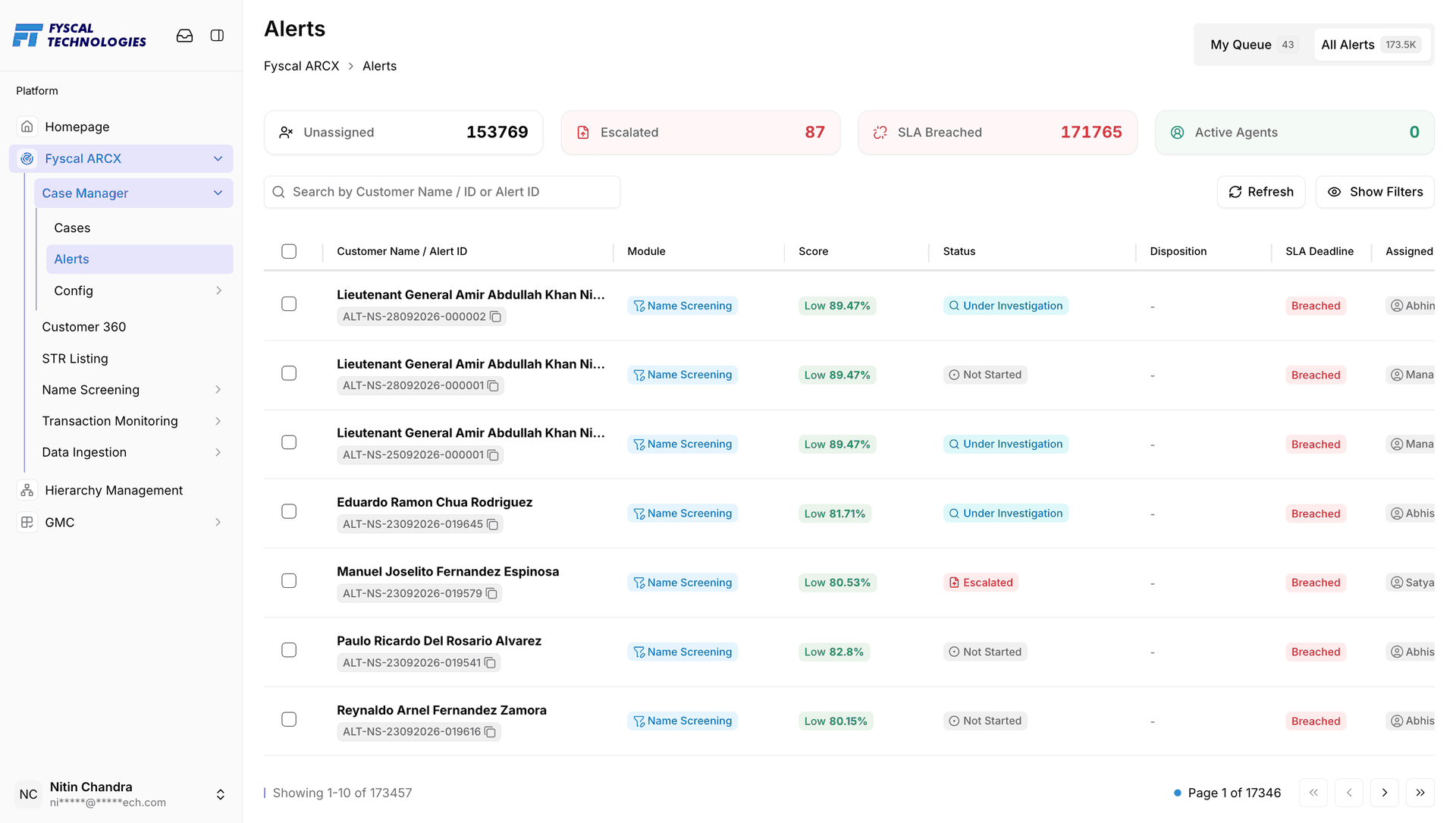Check Reynaldo Arnel Fernandez Zamora row
The image size is (1456, 823).
[289, 719]
